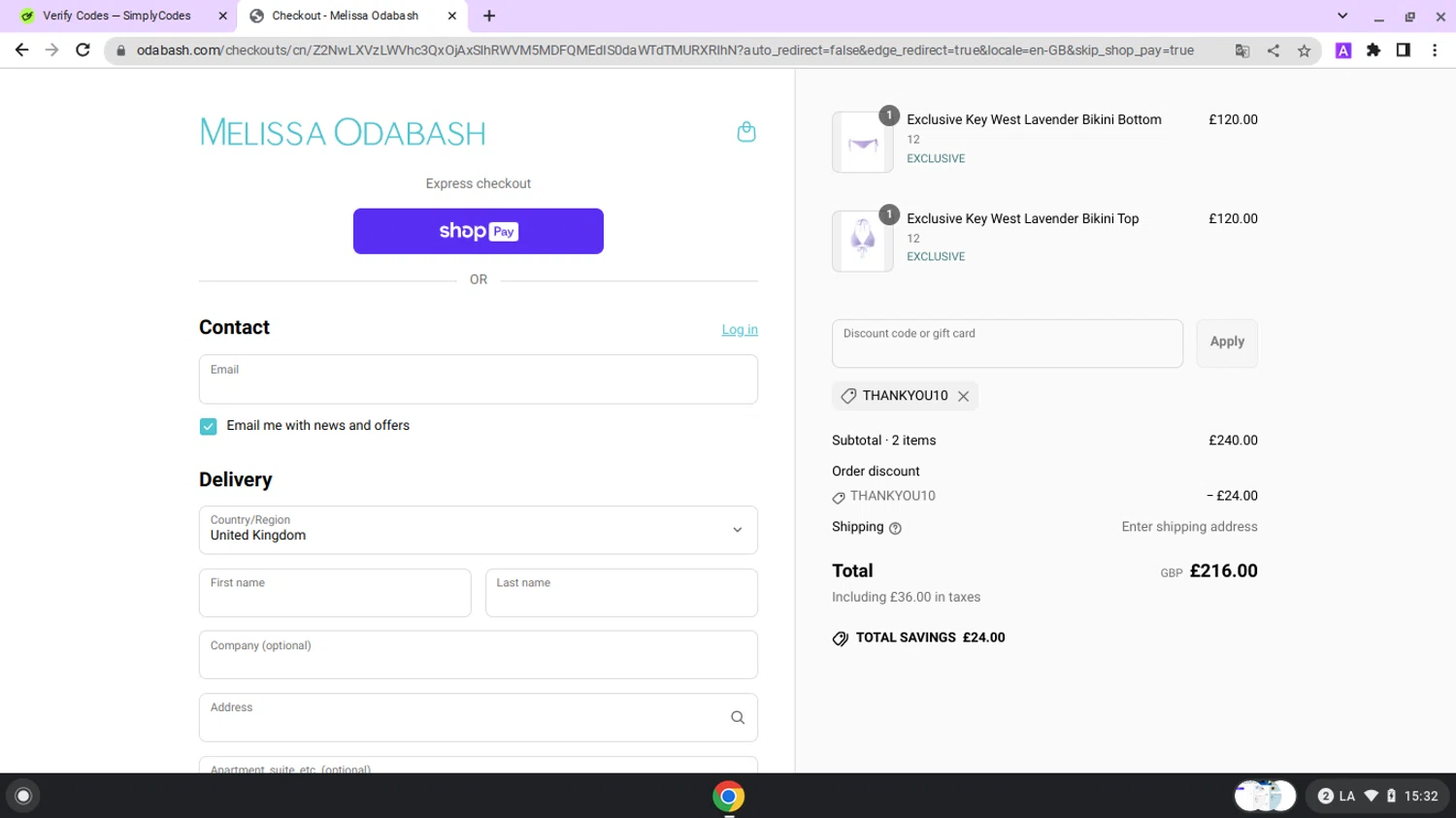Click the Lavender Bikini Top thumbnail

click(x=862, y=241)
